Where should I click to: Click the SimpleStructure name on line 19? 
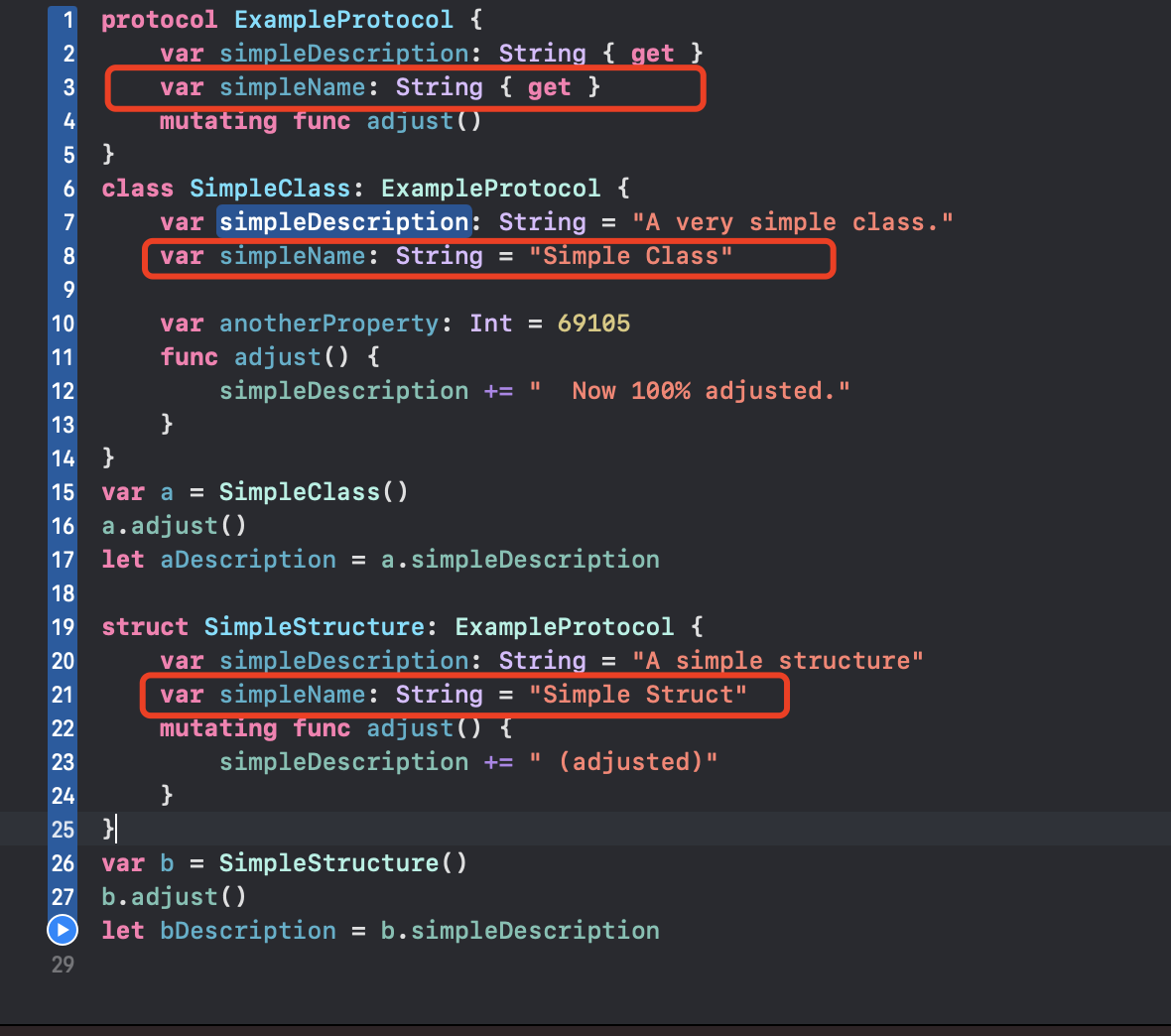coord(314,627)
